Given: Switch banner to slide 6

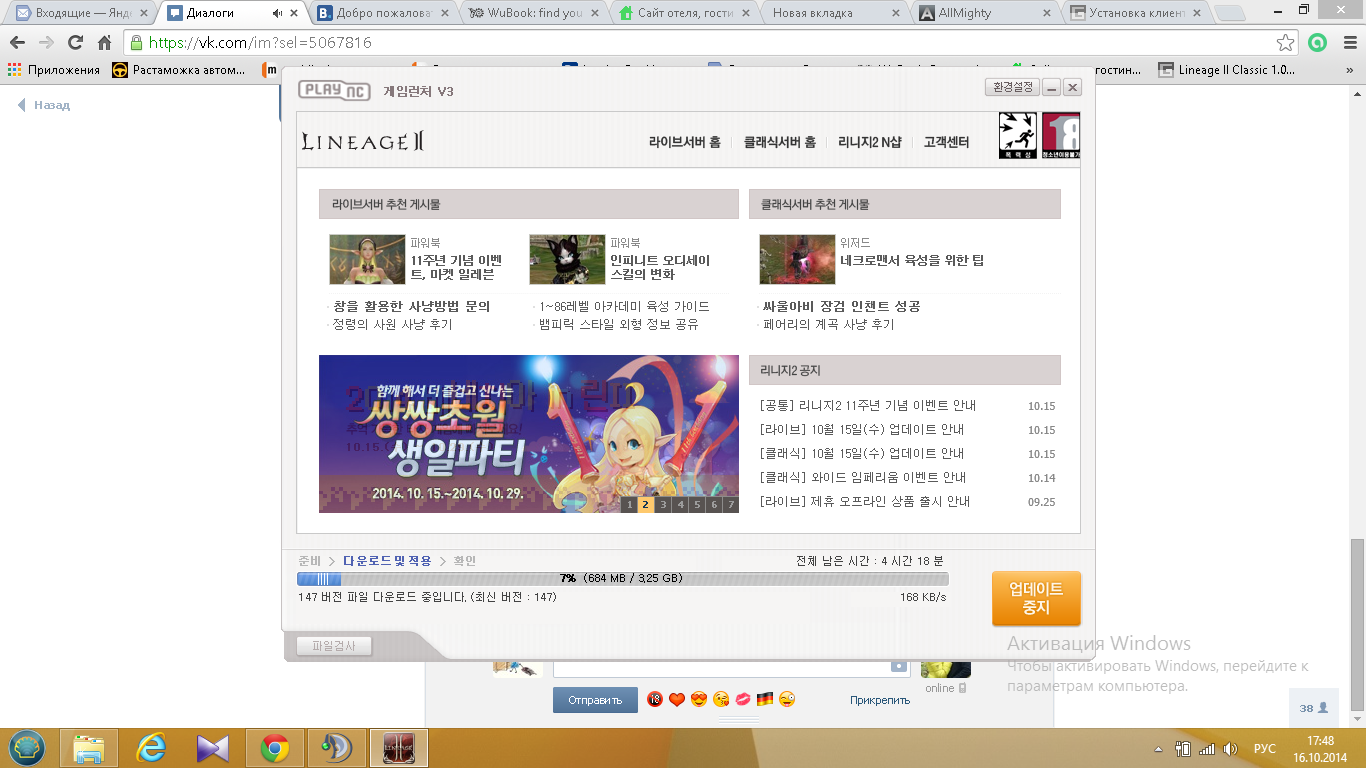Looking at the screenshot, I should (x=714, y=505).
